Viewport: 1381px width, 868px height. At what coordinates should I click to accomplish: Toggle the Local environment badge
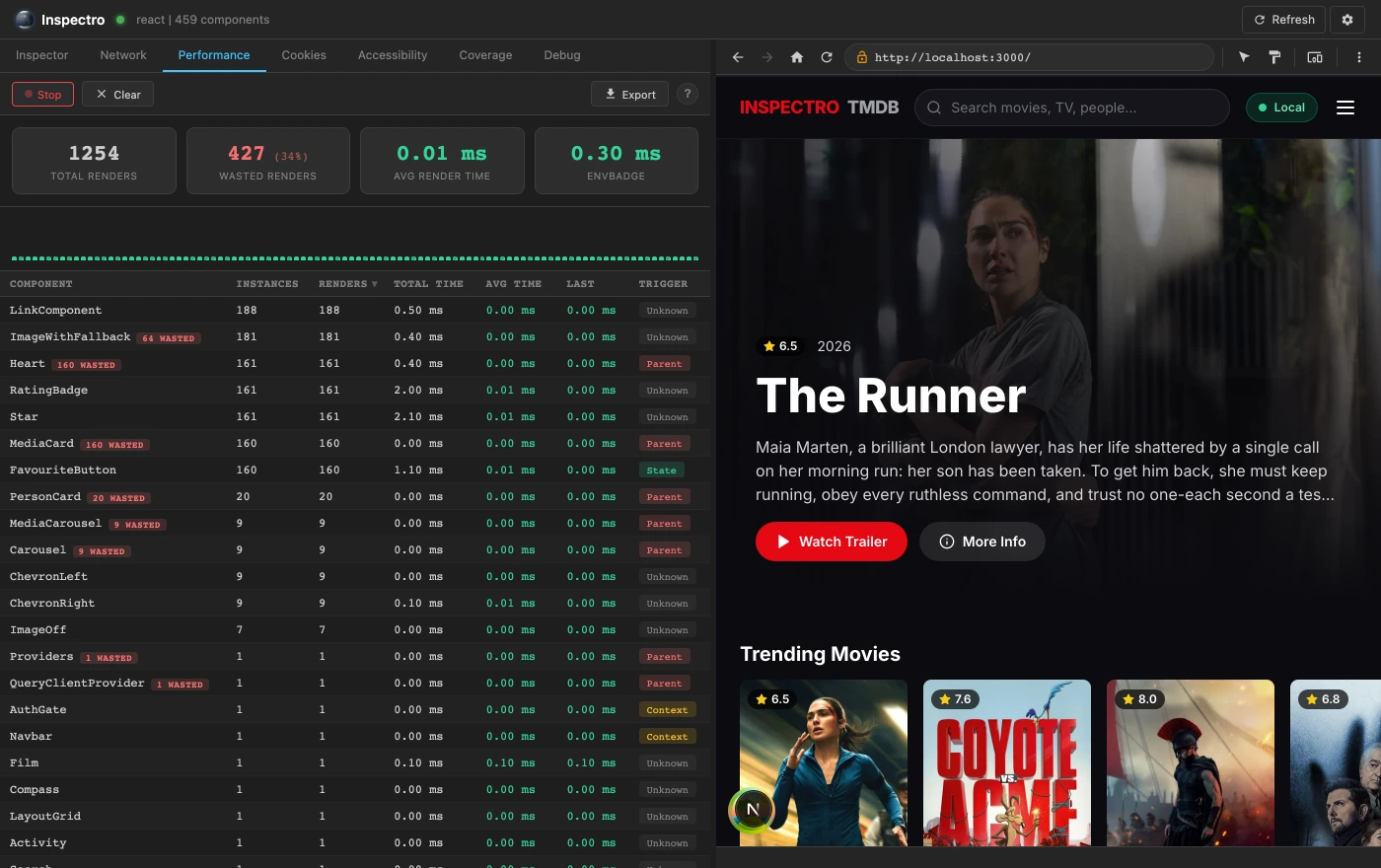(x=1281, y=108)
